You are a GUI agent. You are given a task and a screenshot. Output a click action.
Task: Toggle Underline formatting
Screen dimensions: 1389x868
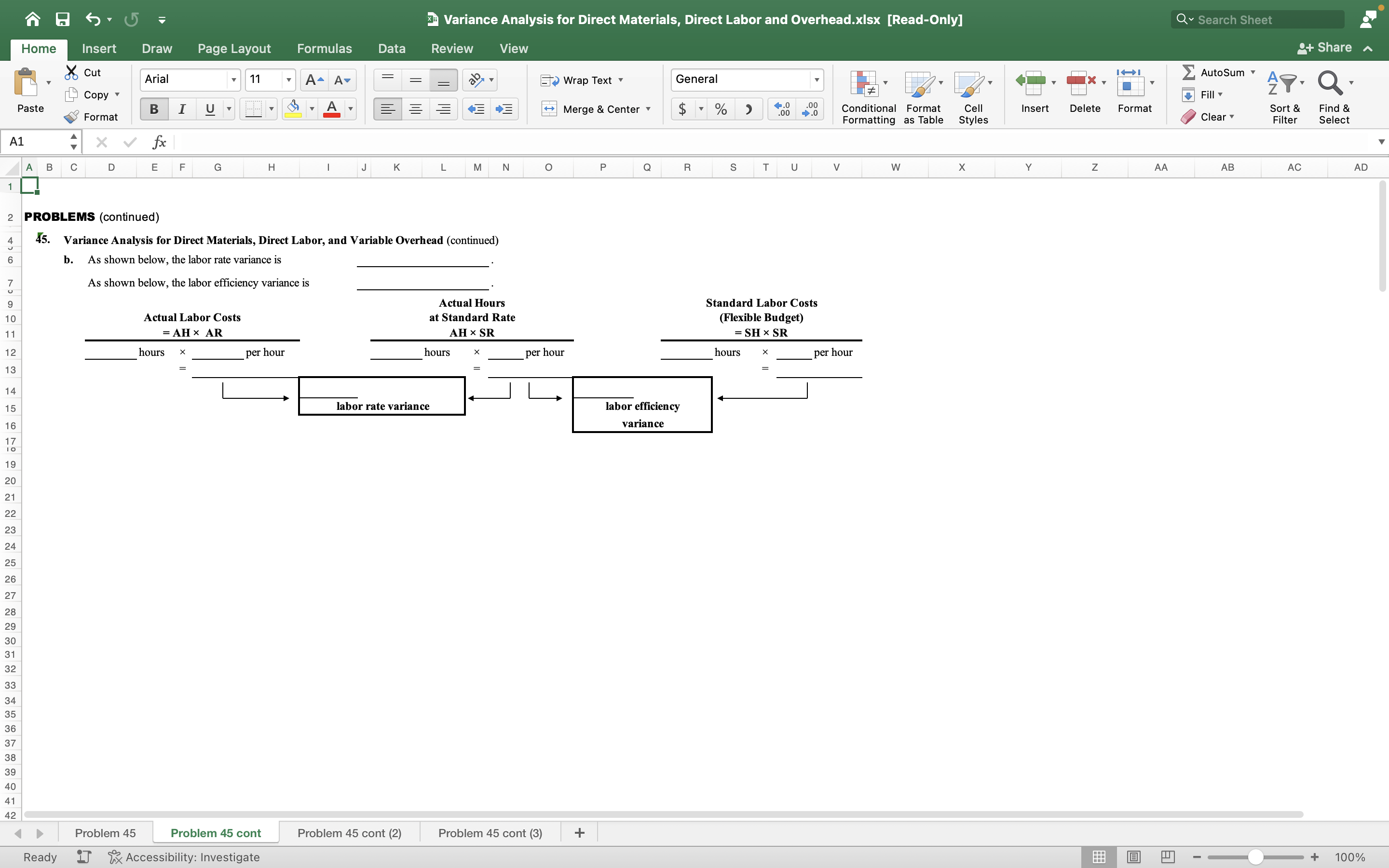coord(210,108)
